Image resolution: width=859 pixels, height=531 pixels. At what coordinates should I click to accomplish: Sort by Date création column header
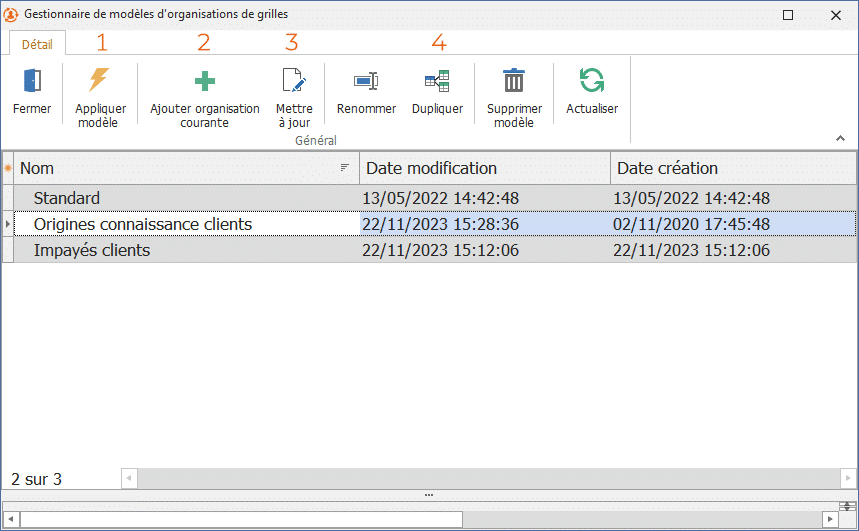(x=732, y=168)
